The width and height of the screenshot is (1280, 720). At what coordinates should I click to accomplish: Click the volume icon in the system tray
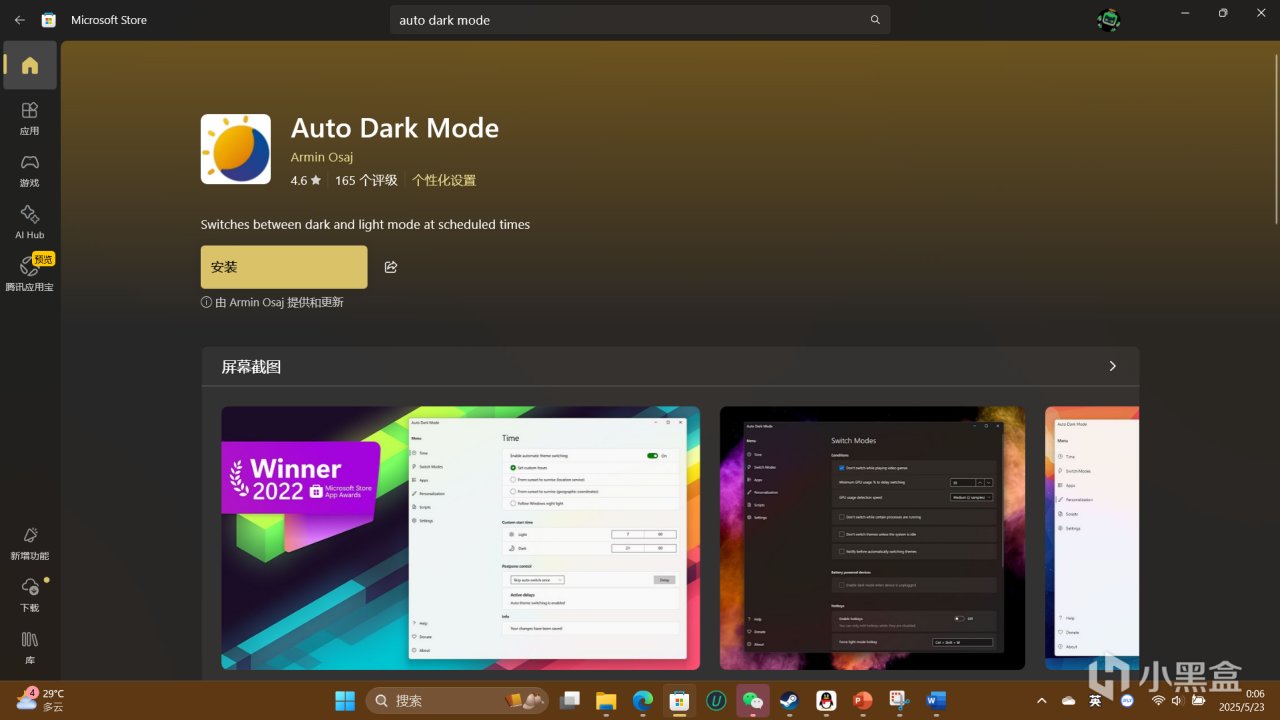tap(1178, 701)
